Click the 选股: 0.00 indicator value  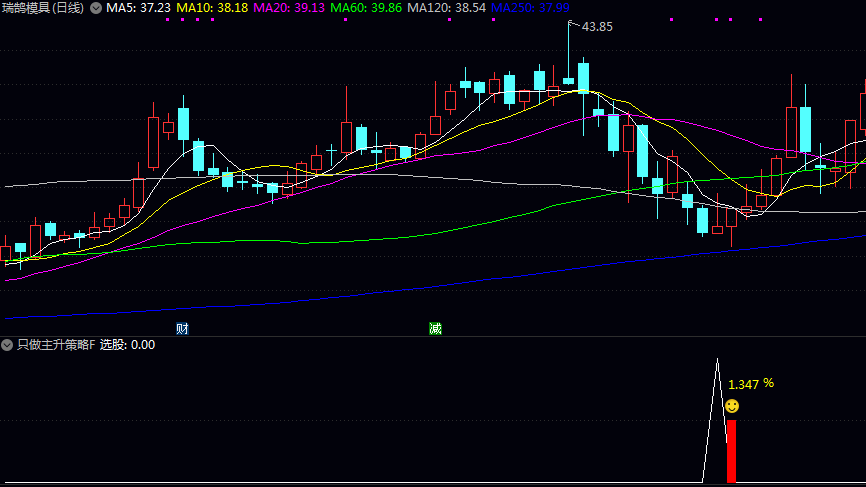point(127,345)
